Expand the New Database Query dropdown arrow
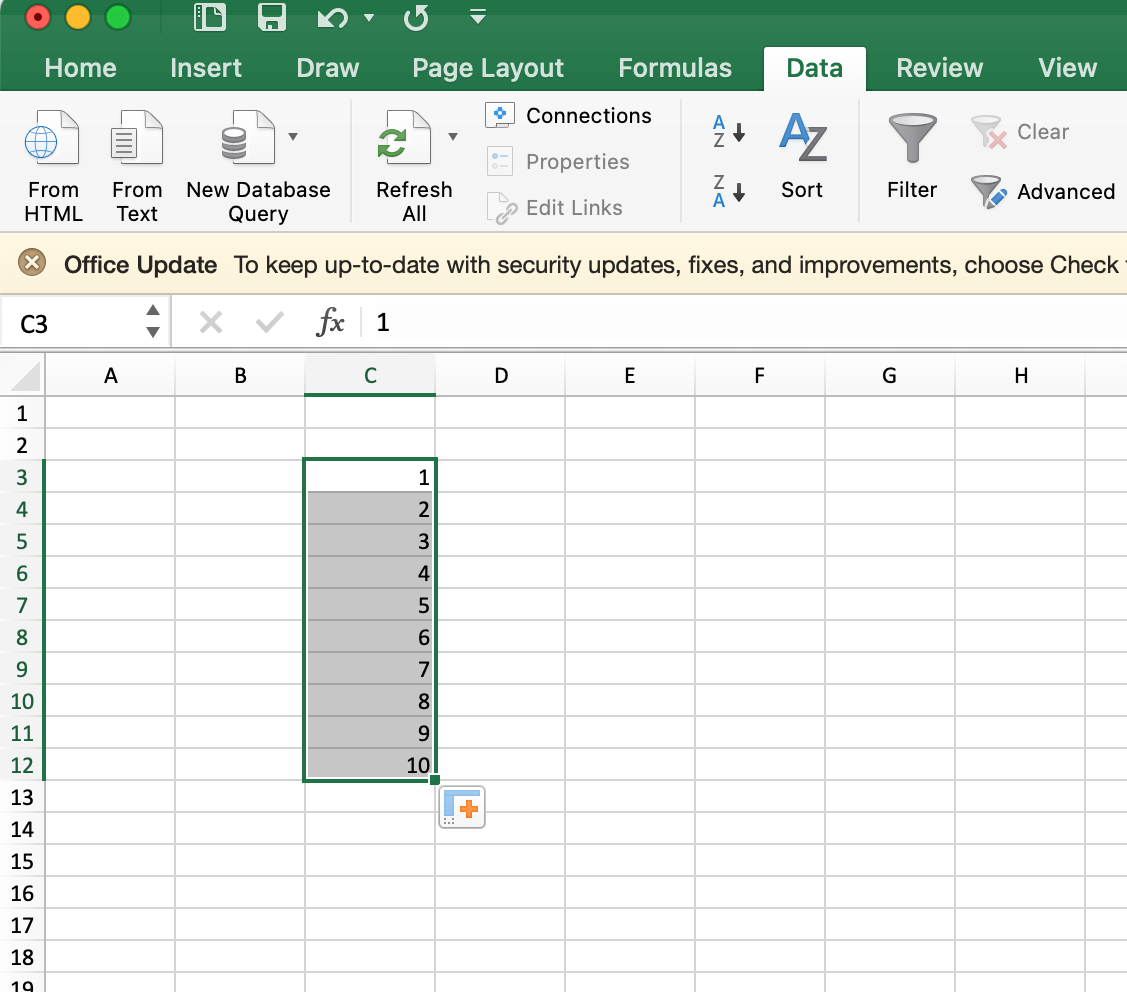This screenshot has height=992, width=1127. 293,137
